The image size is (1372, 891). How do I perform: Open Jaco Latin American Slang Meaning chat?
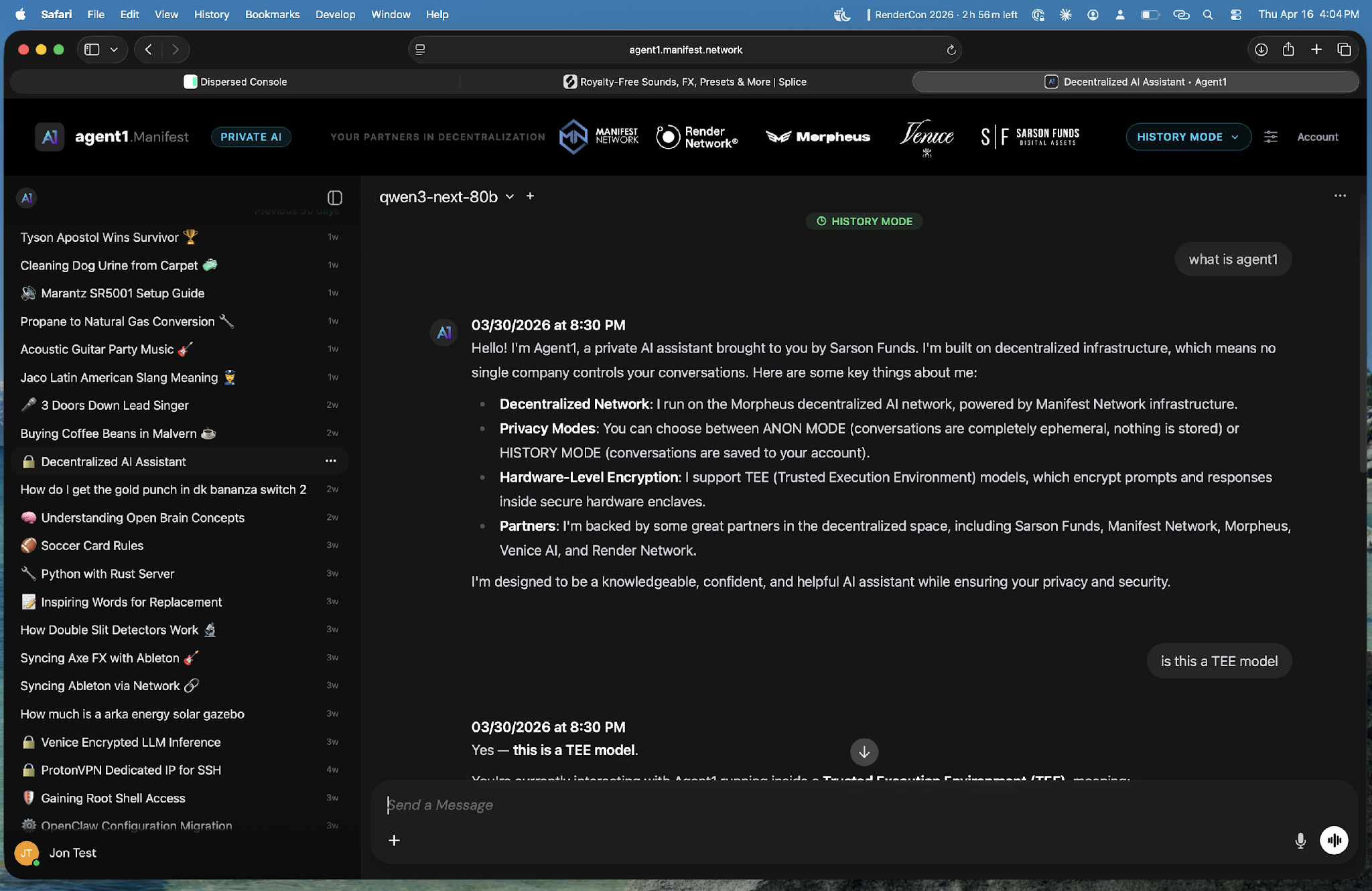tap(180, 377)
